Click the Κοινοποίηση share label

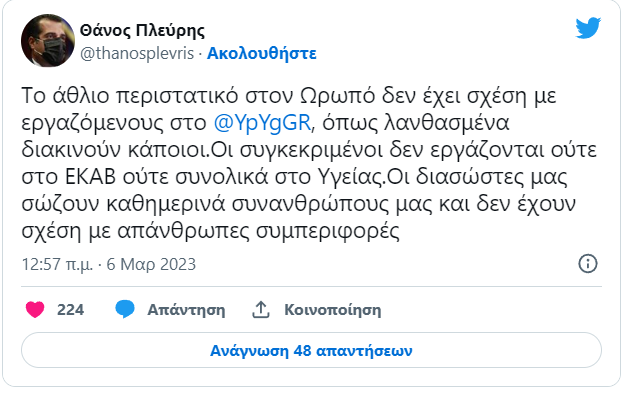point(333,310)
